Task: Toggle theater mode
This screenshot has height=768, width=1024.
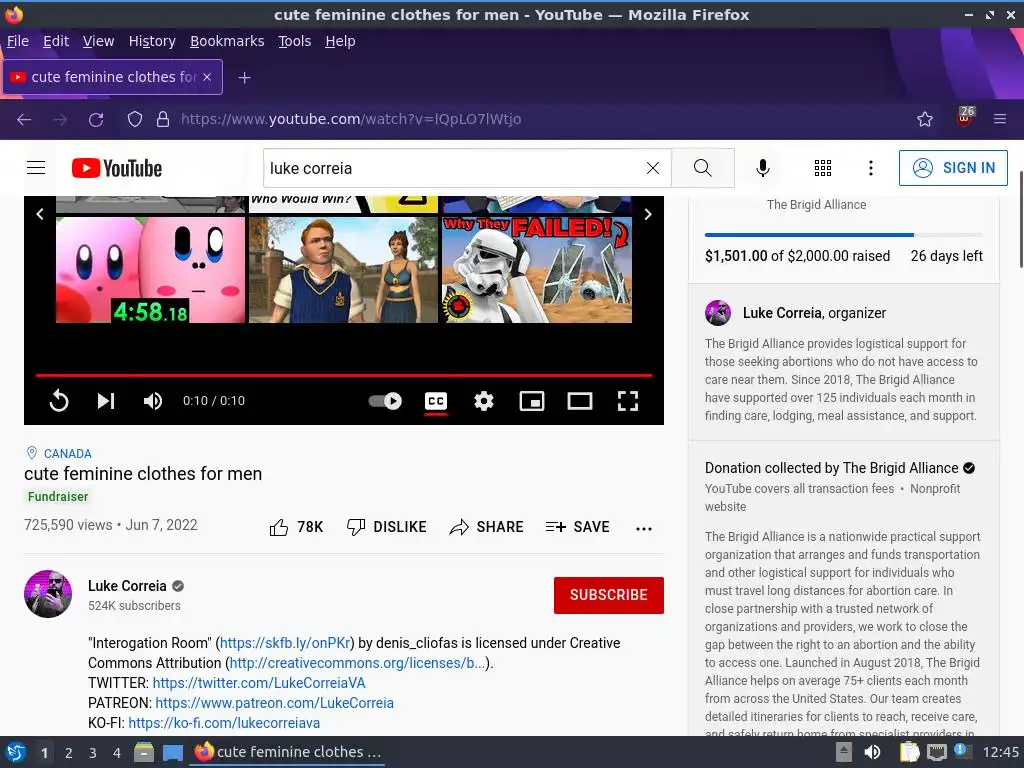Action: 580,400
